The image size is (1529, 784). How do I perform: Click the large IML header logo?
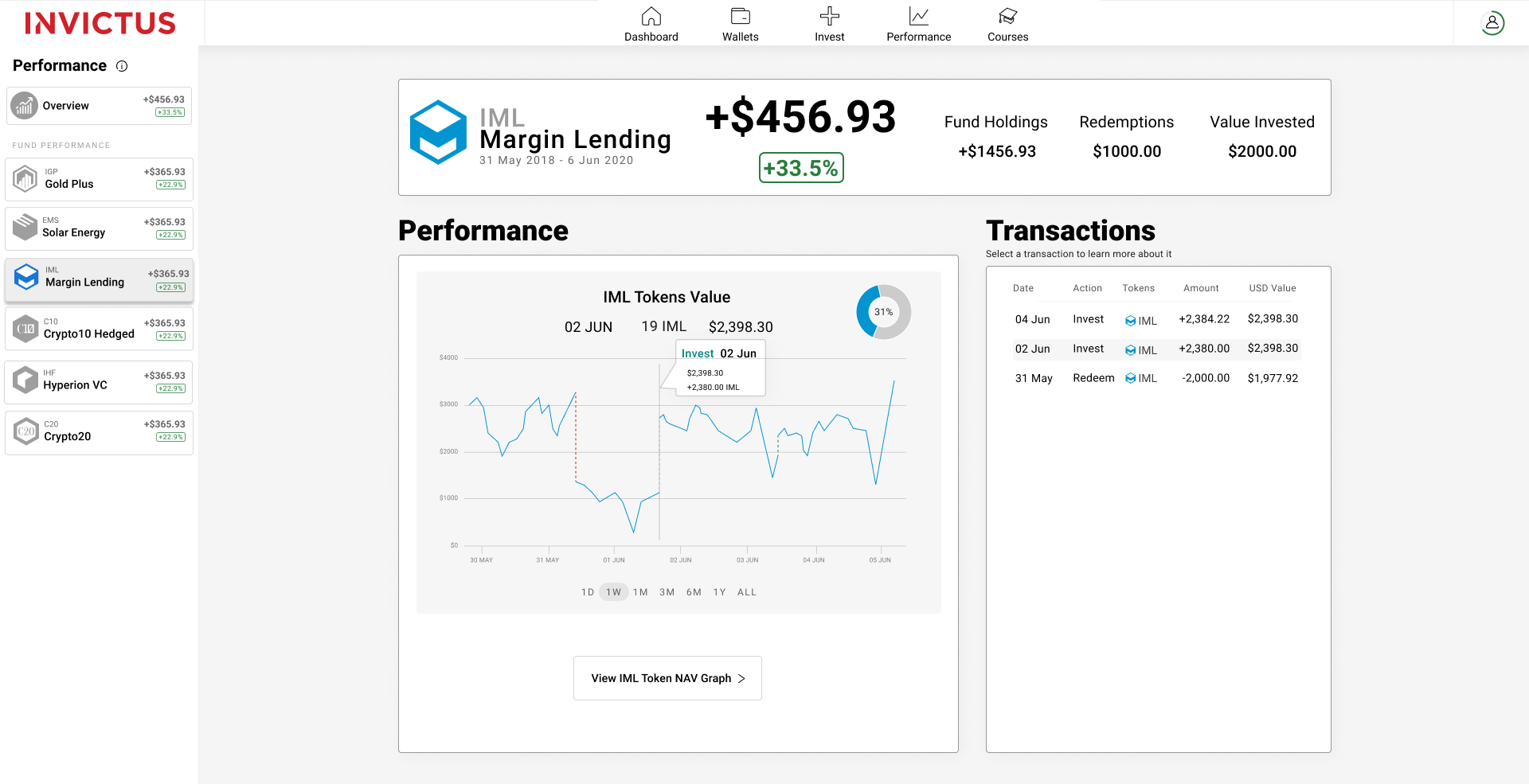438,132
